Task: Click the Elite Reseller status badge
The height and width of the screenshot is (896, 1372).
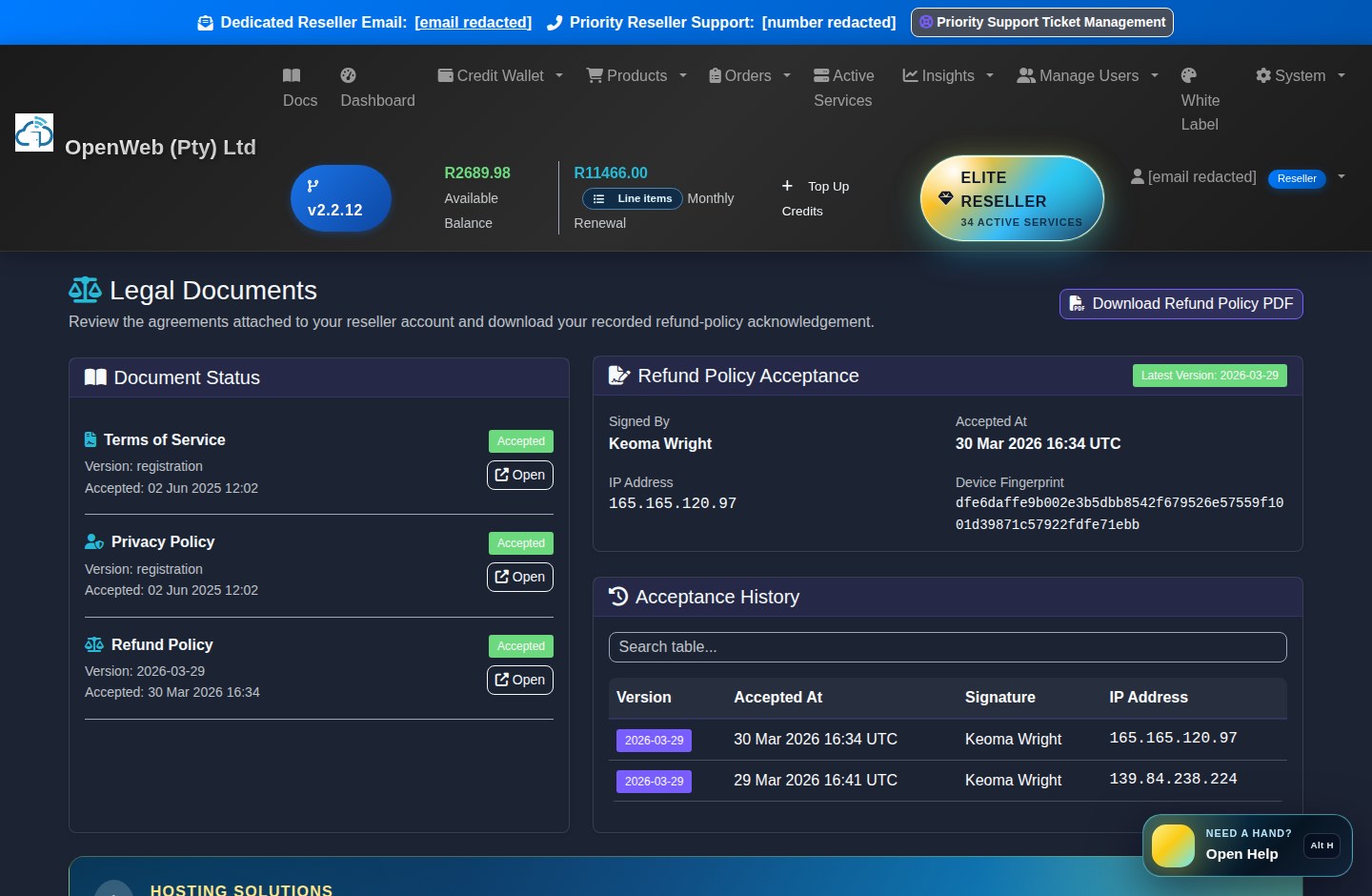Action: click(1012, 198)
